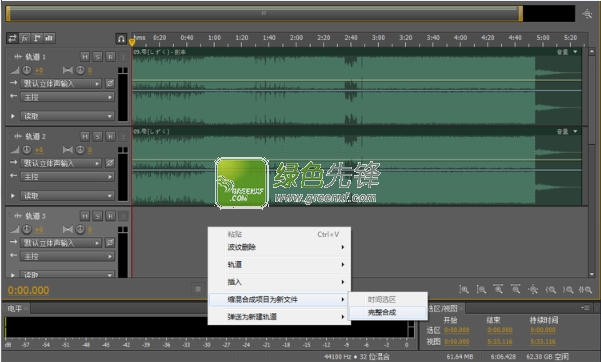Viewport: 601px width, 362px height.
Task: Click the 视图 结束 value 5:33.116
Action: (500, 342)
